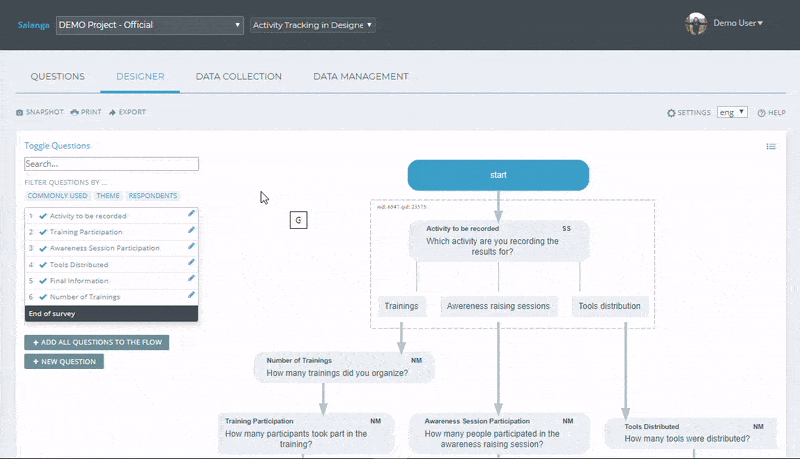Image resolution: width=800 pixels, height=459 pixels.
Task: Click the Toggle Questions link
Action: pyautogui.click(x=57, y=146)
